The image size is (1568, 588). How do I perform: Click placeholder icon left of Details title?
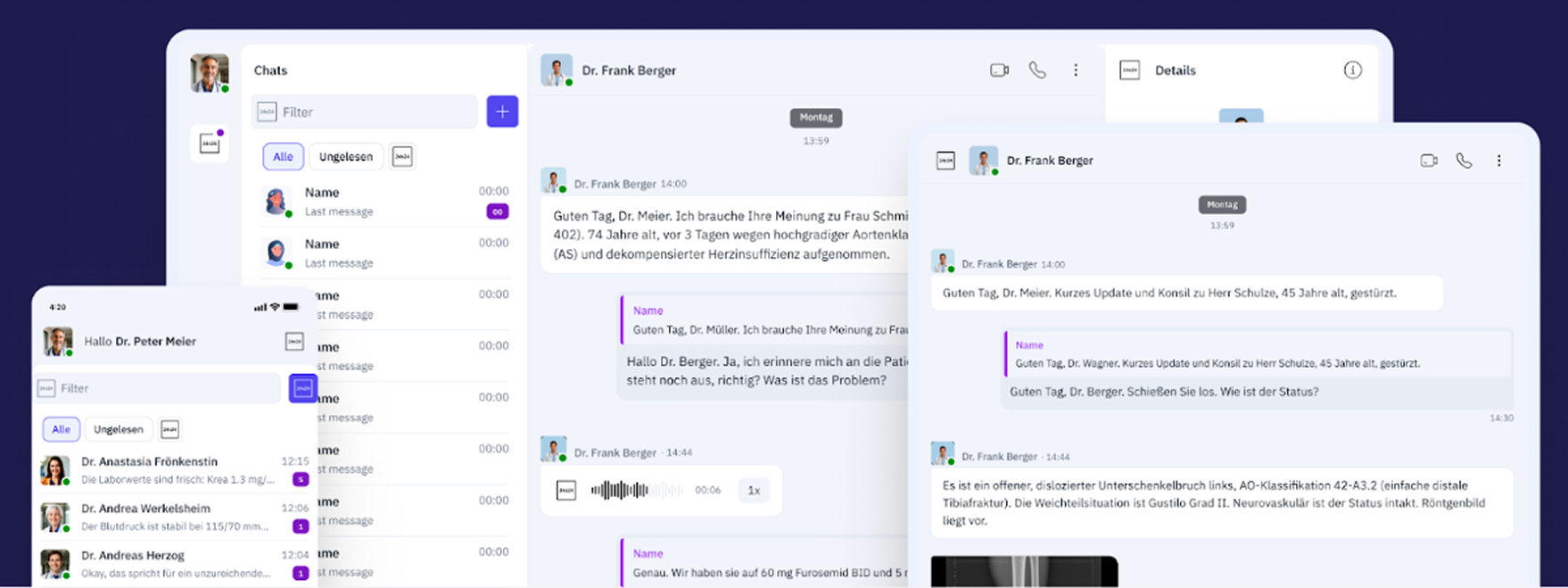click(x=1129, y=70)
